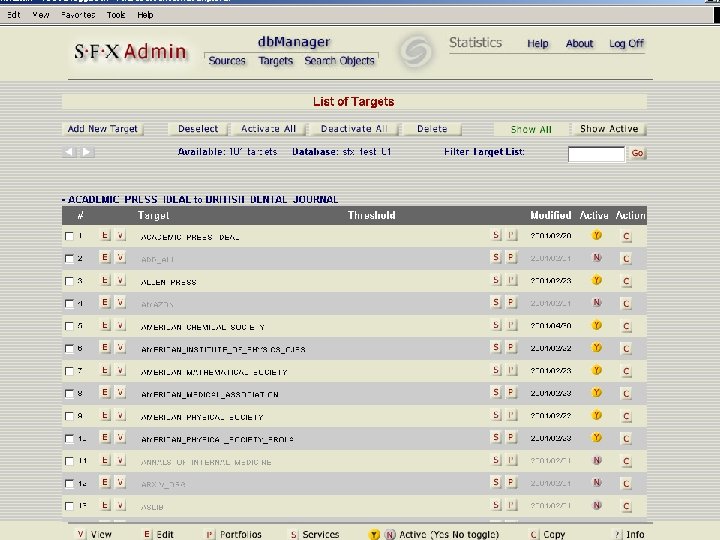Select checkbox for AMERICAN PHYSICAL SOCIETY row 9
The height and width of the screenshot is (540, 720).
coord(69,416)
